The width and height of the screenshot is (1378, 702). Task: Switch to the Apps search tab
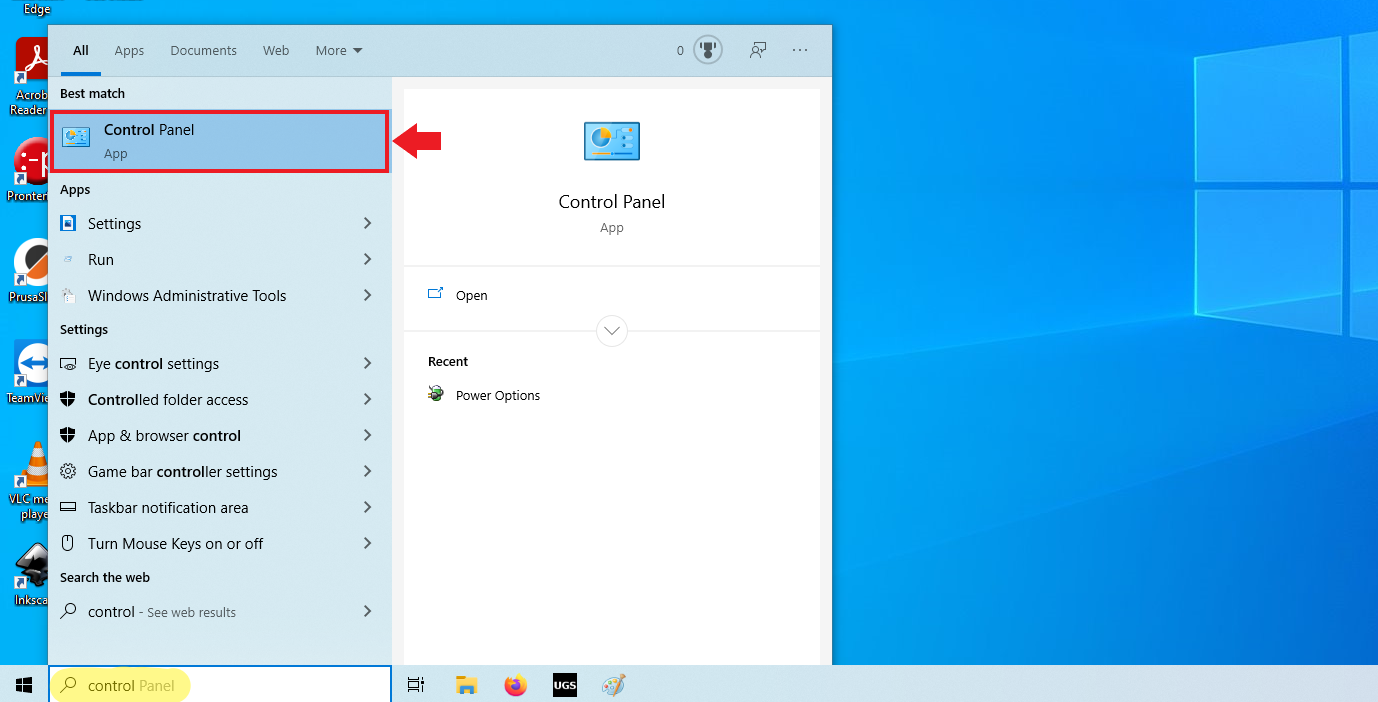click(x=129, y=50)
